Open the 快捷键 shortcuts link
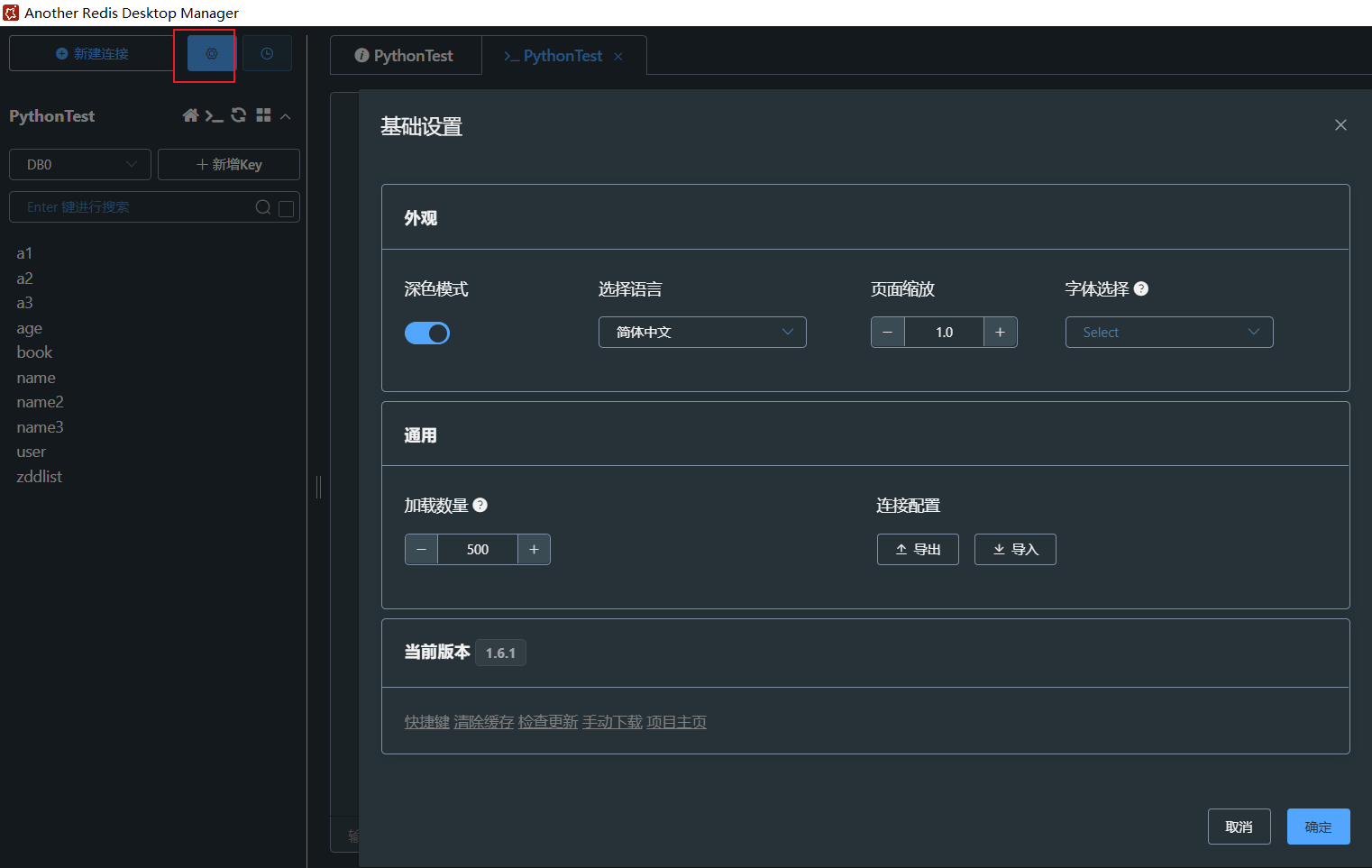Viewport: 1372px width, 868px height. pyautogui.click(x=427, y=722)
